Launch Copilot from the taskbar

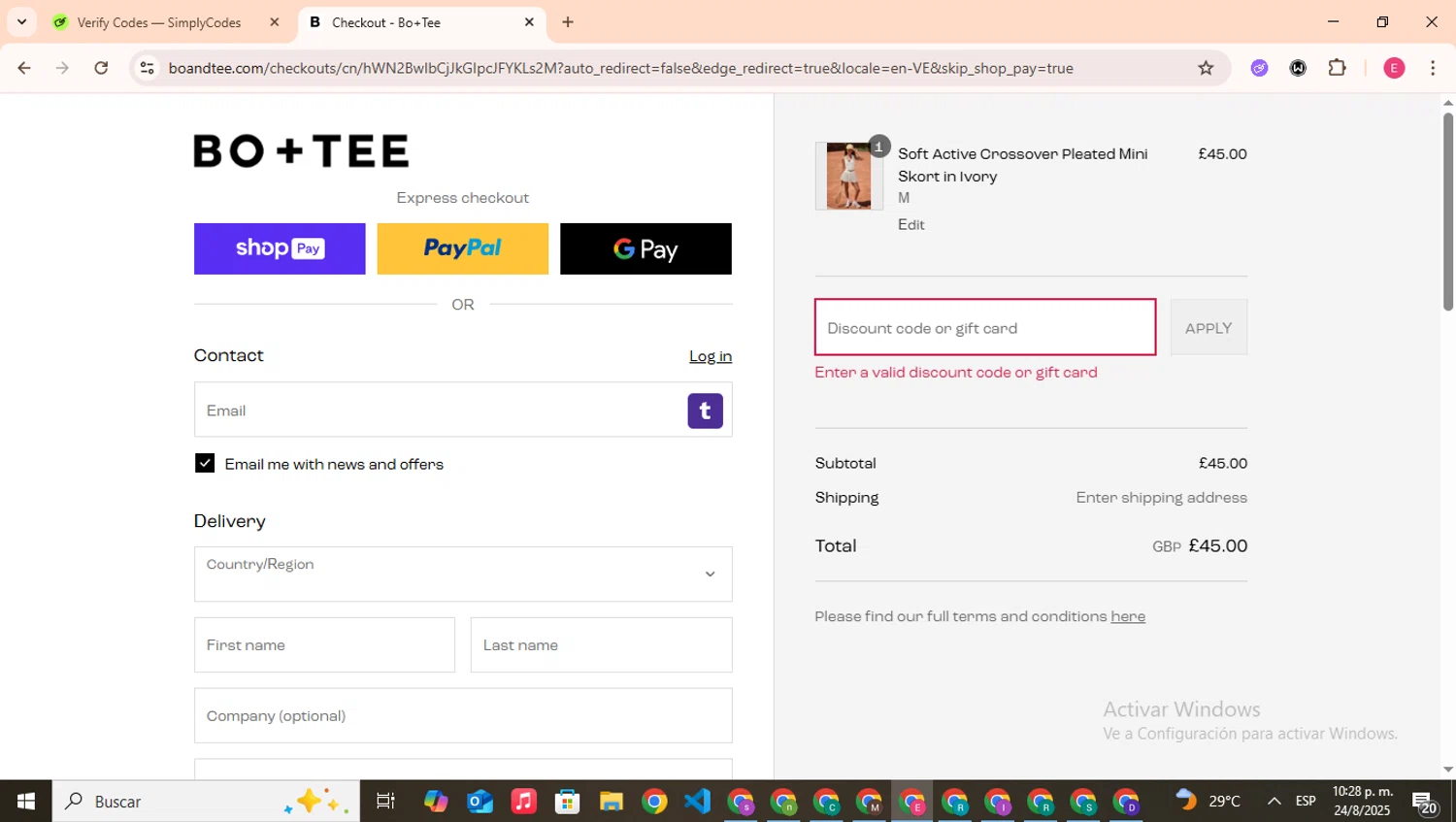click(x=436, y=801)
